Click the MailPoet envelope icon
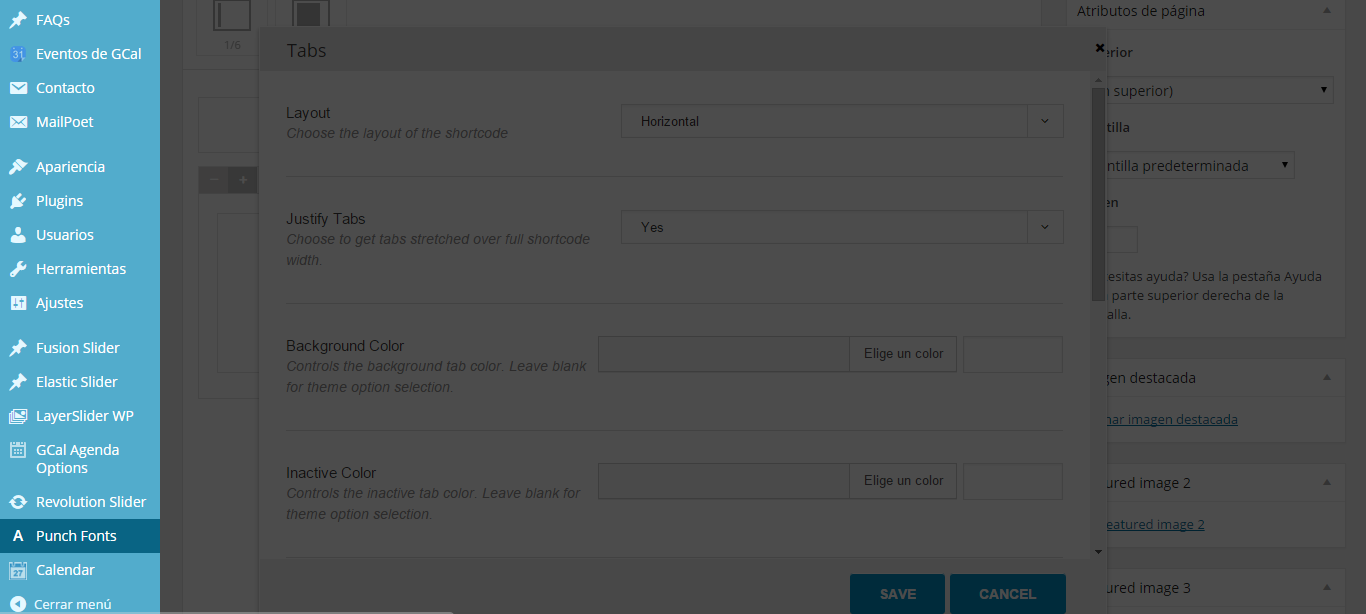This screenshot has width=1366, height=614. click(18, 122)
